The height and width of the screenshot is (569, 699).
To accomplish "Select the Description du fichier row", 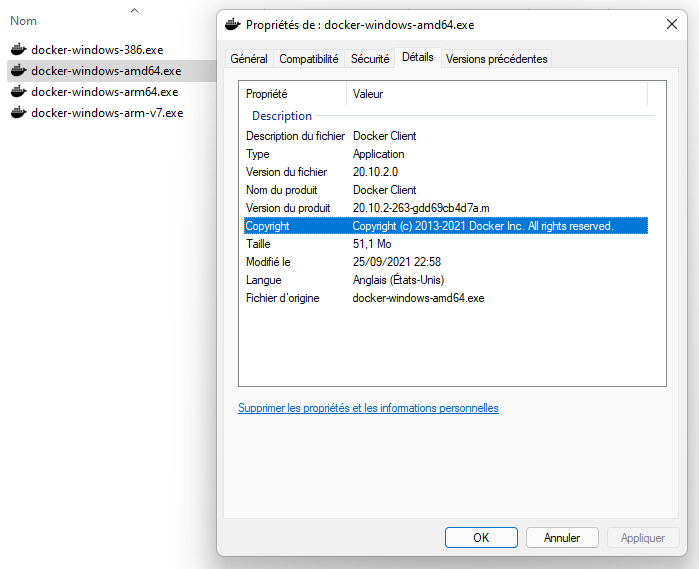I will (446, 136).
